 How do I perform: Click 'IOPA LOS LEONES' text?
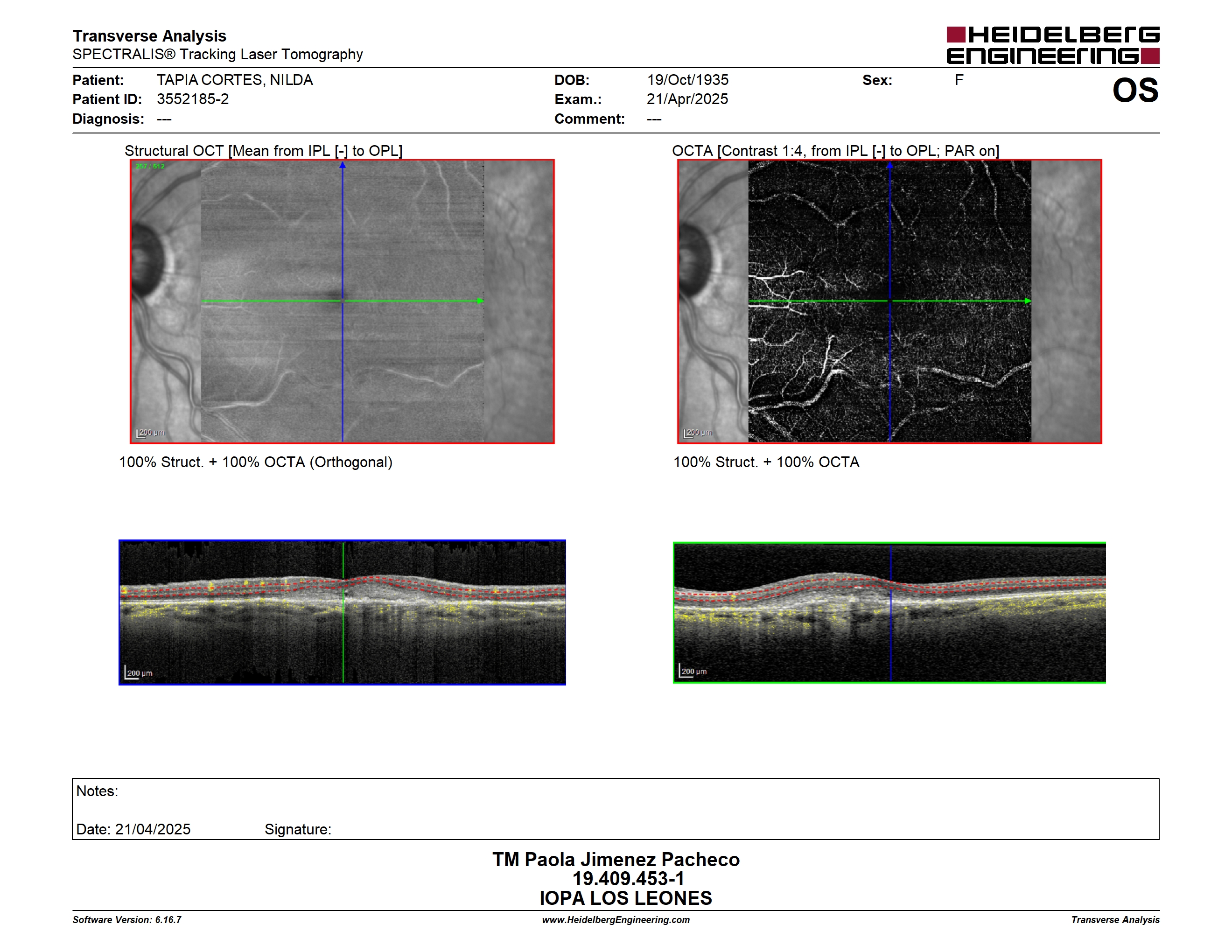(x=626, y=898)
